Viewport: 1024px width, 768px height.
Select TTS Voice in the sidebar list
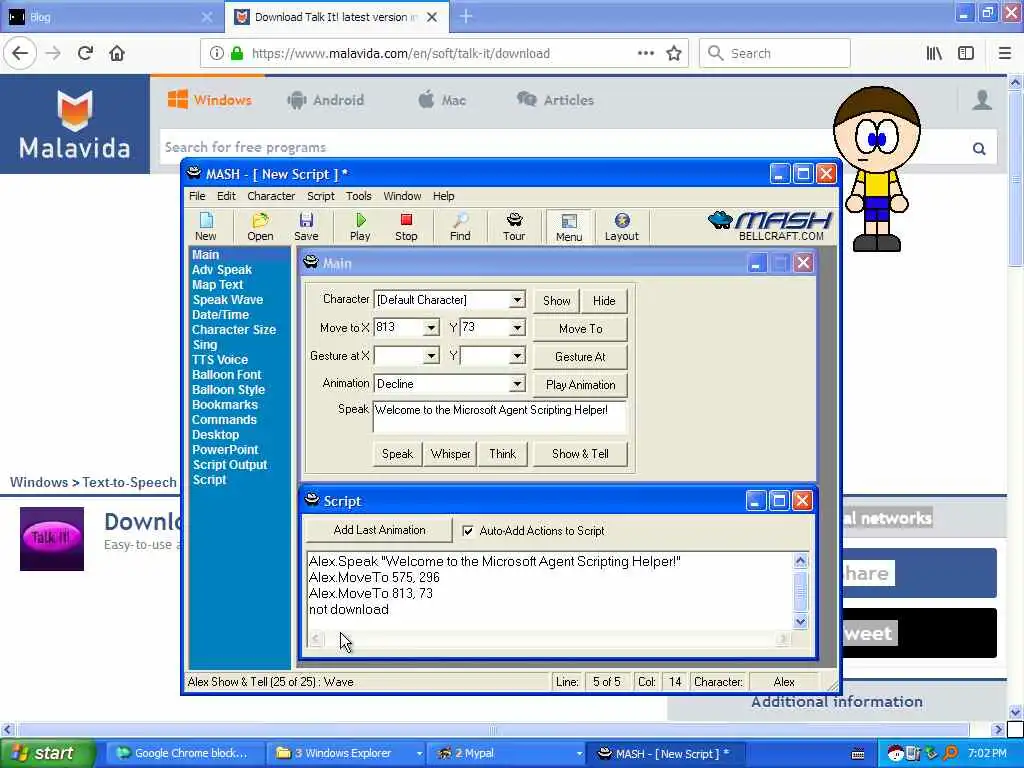[x=220, y=360]
